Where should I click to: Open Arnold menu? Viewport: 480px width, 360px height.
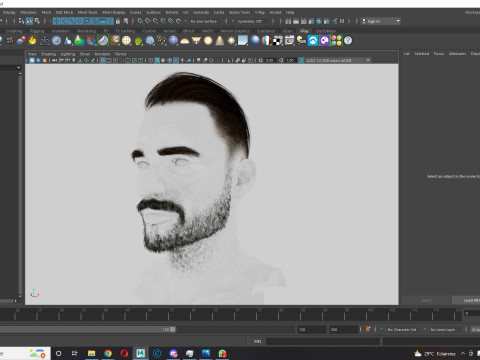[276, 12]
